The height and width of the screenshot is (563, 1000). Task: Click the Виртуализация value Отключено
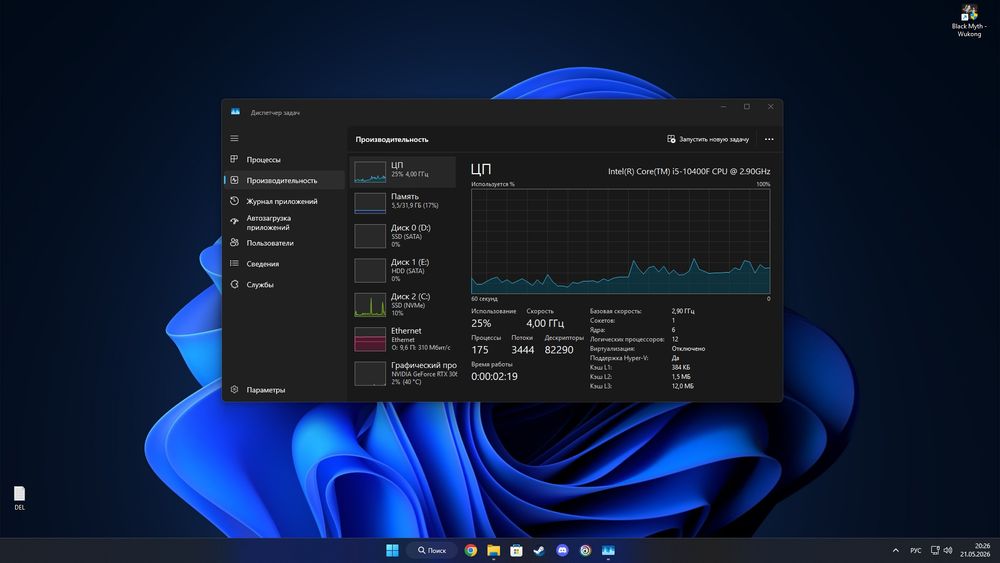(x=688, y=349)
